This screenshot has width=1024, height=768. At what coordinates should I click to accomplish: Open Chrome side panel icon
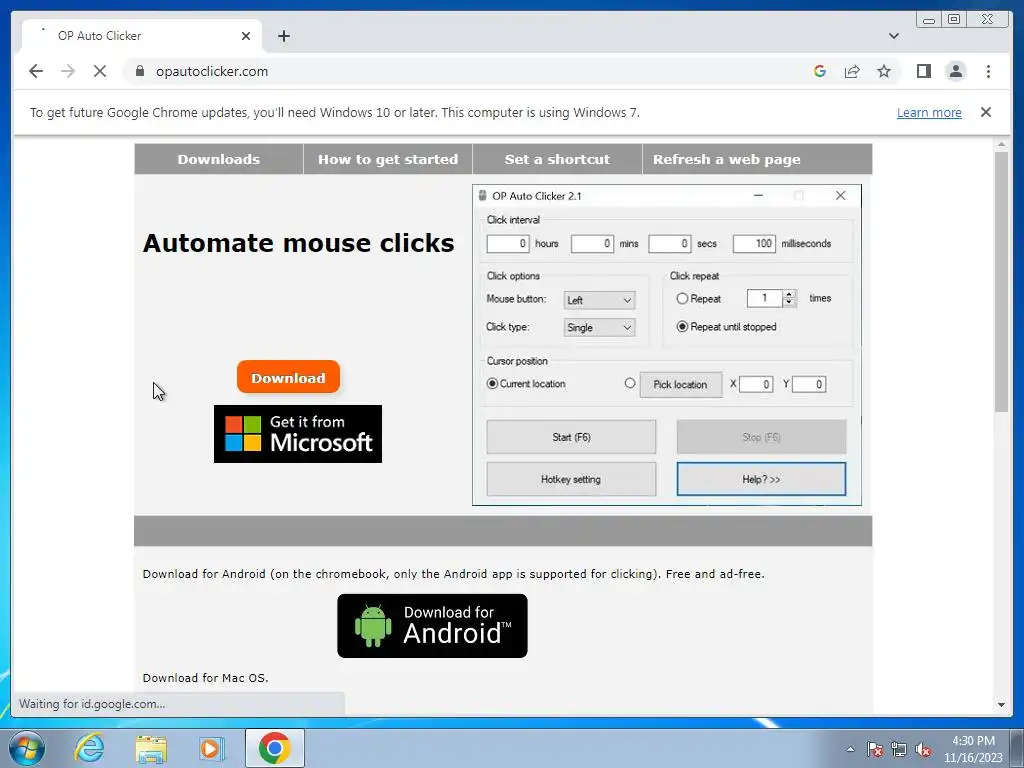point(923,71)
